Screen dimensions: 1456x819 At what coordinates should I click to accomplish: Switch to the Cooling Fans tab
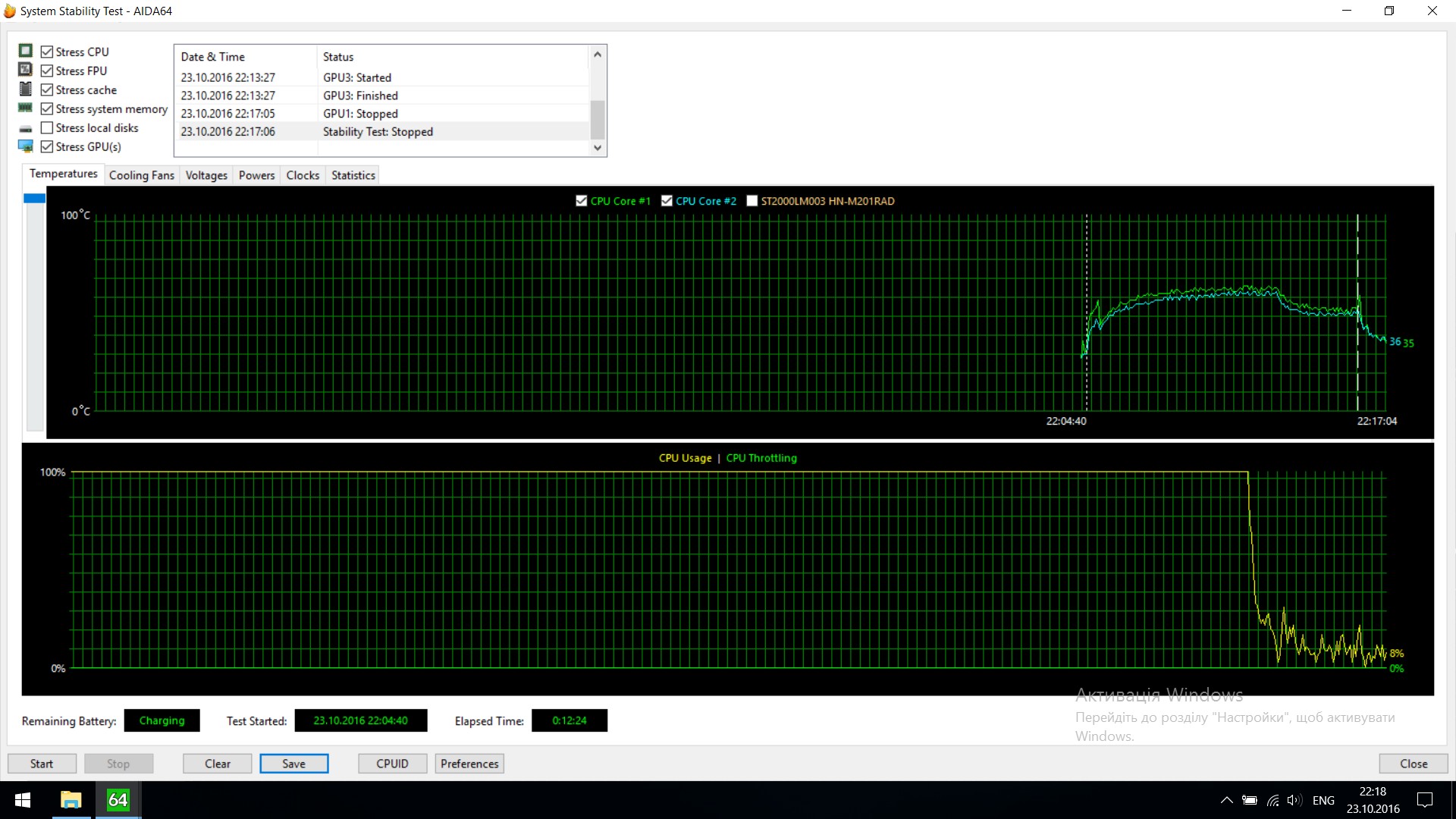tap(142, 175)
